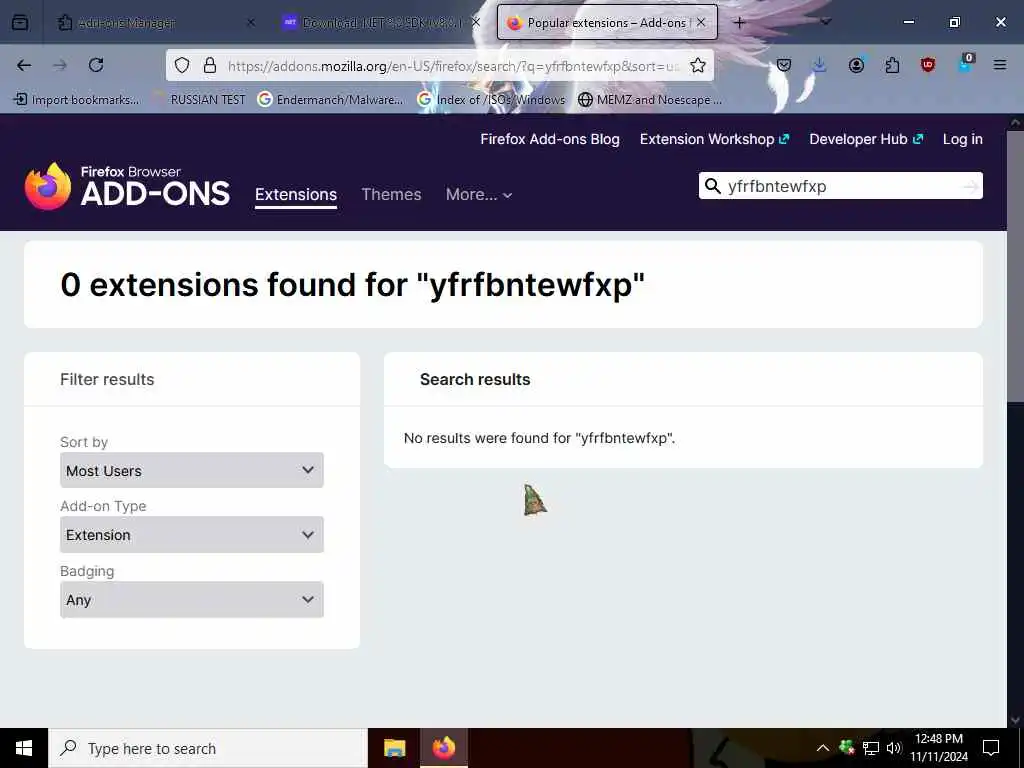Switch to Download .NET SDK tab

coord(381,23)
